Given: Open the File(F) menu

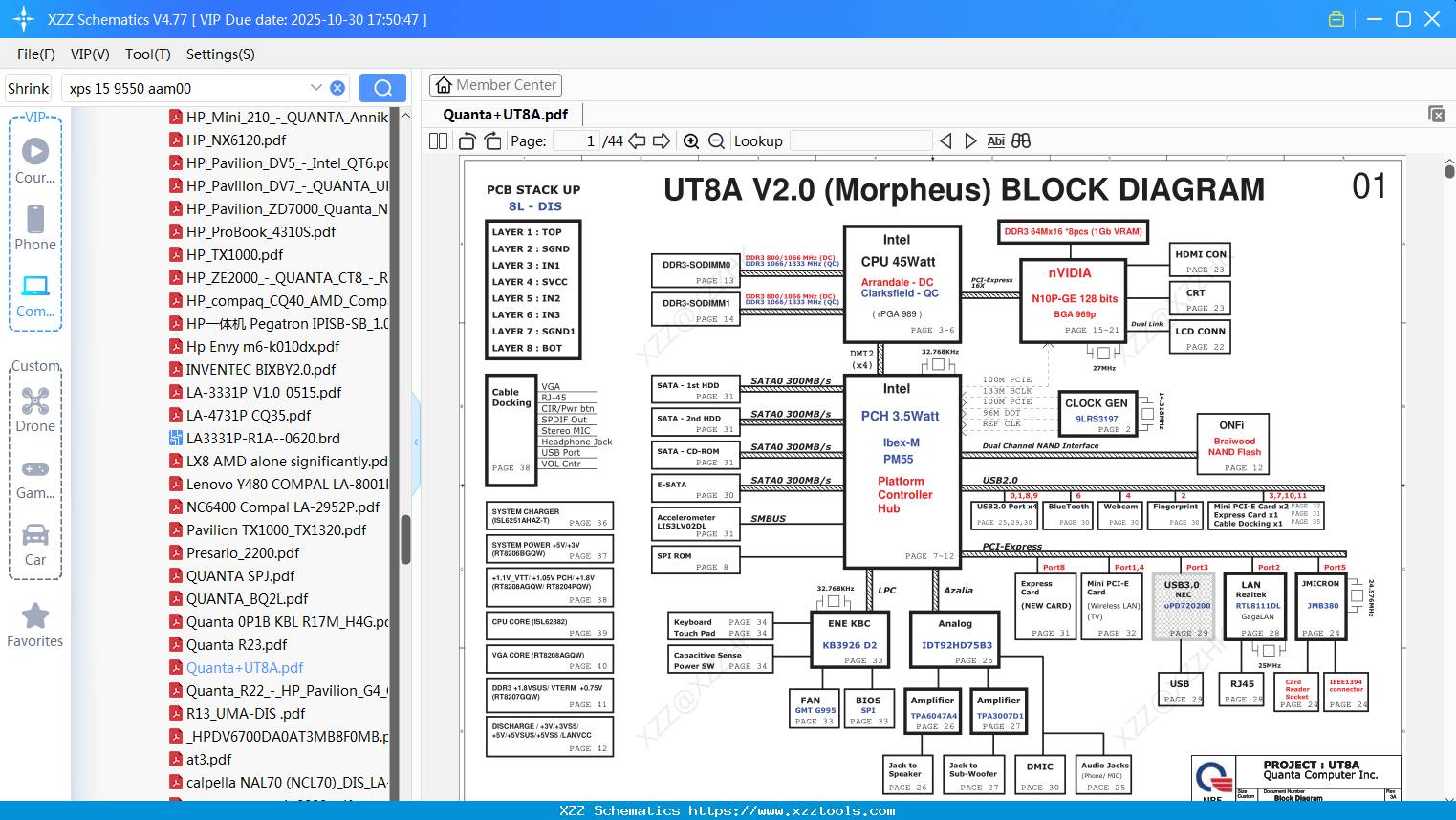Looking at the screenshot, I should (36, 54).
